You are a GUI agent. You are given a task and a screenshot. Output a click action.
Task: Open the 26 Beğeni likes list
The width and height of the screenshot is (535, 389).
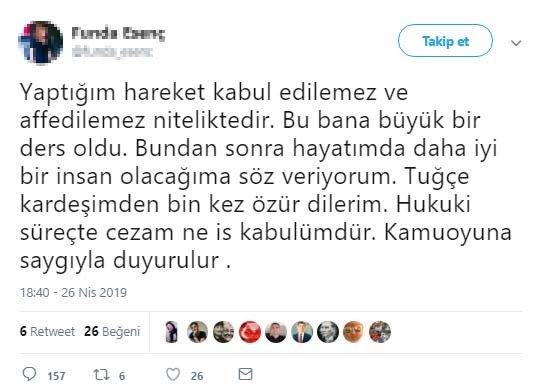click(112, 331)
